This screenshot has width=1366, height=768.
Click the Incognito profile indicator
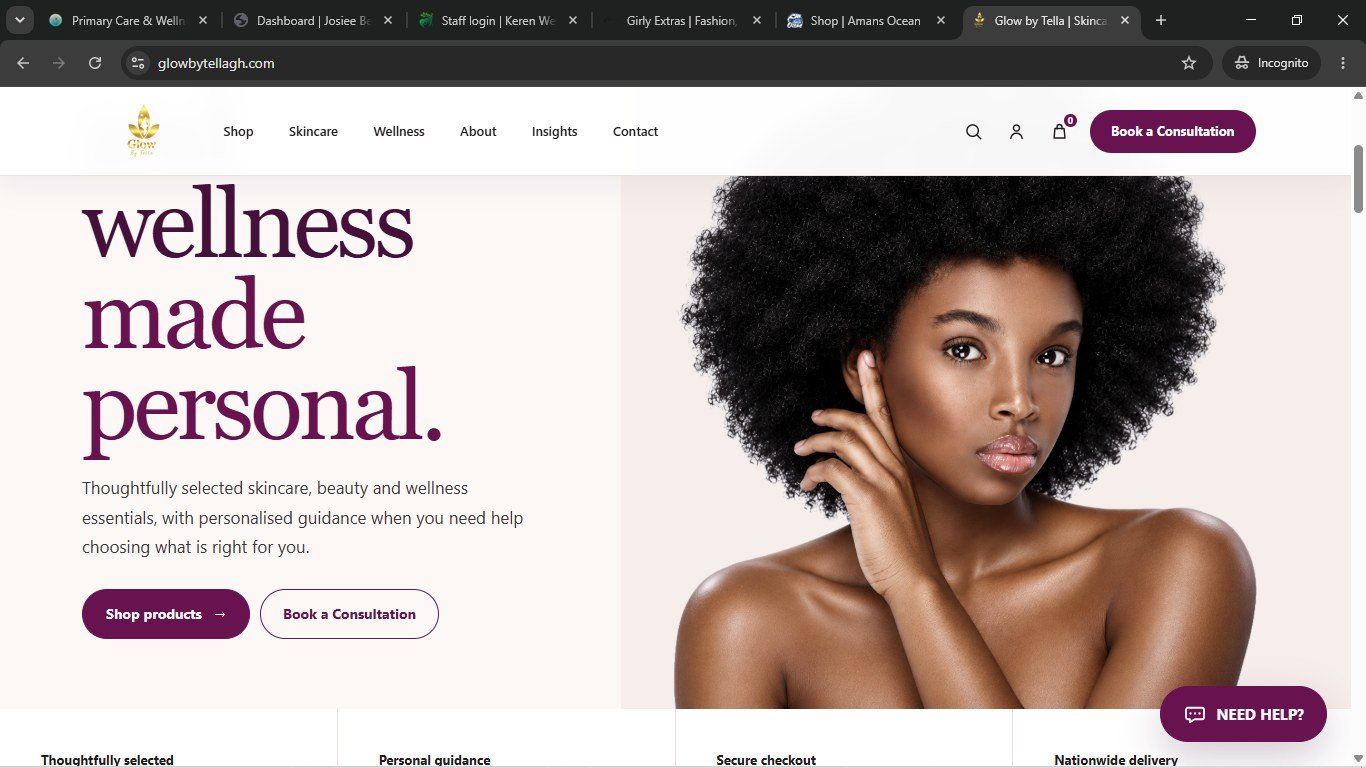point(1271,63)
